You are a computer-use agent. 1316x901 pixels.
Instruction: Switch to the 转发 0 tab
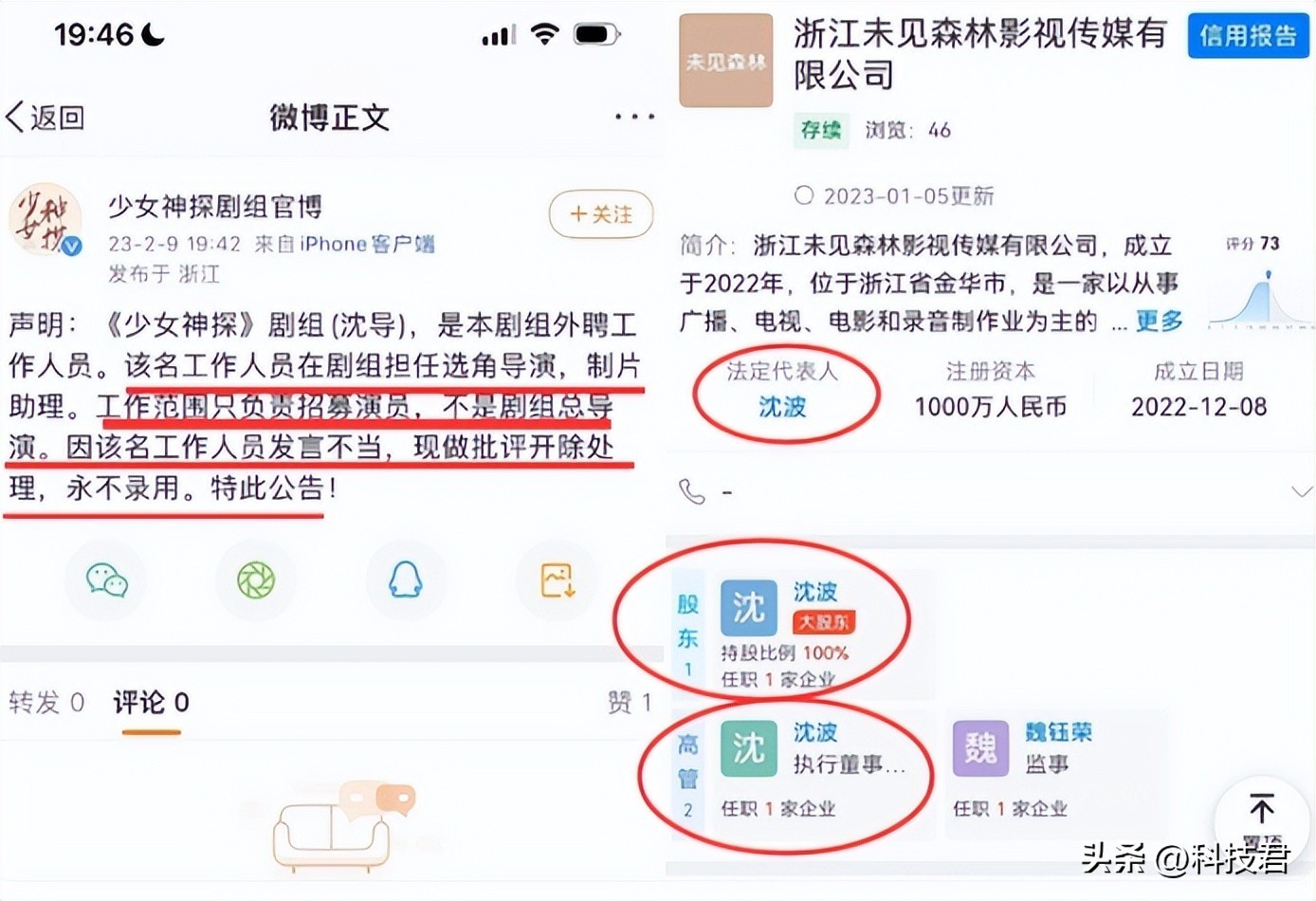tap(46, 703)
